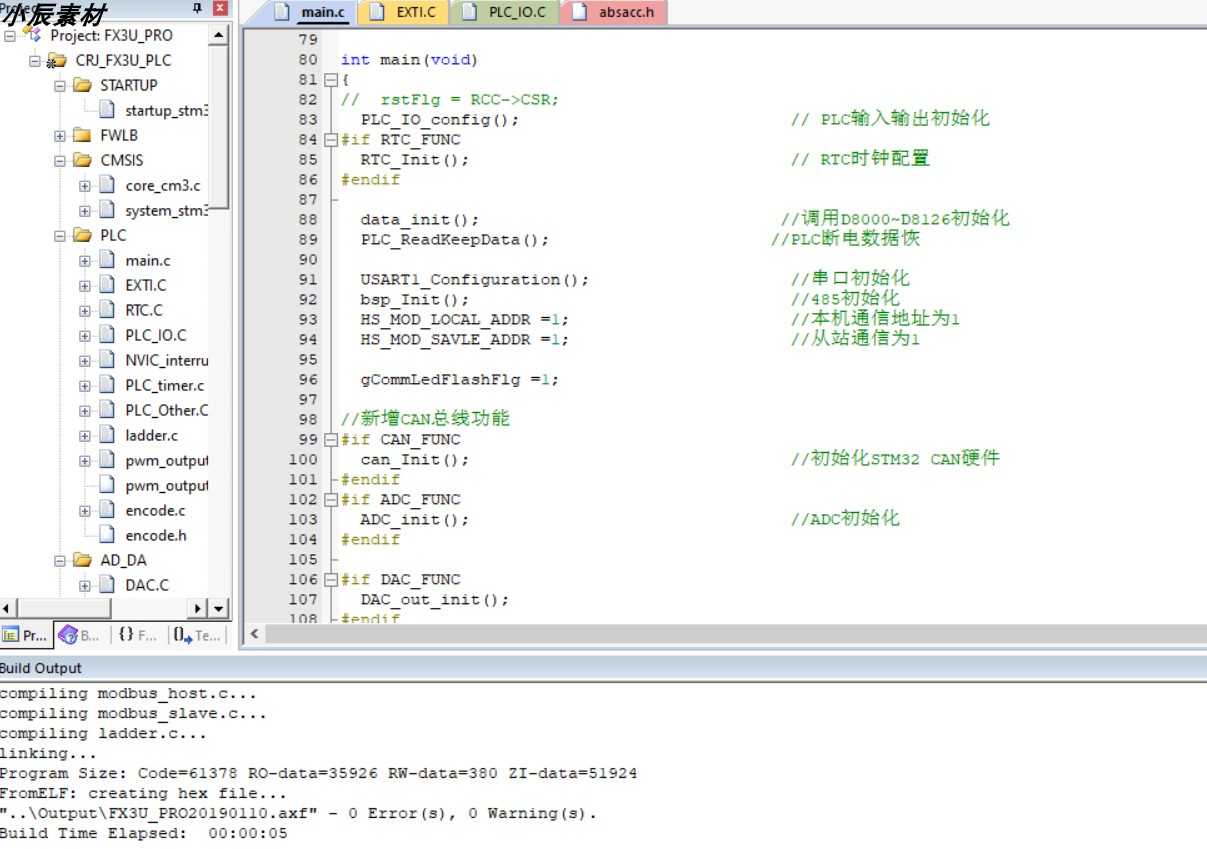
Task: Pin the Project panel with the pushpin icon
Action: 196,7
